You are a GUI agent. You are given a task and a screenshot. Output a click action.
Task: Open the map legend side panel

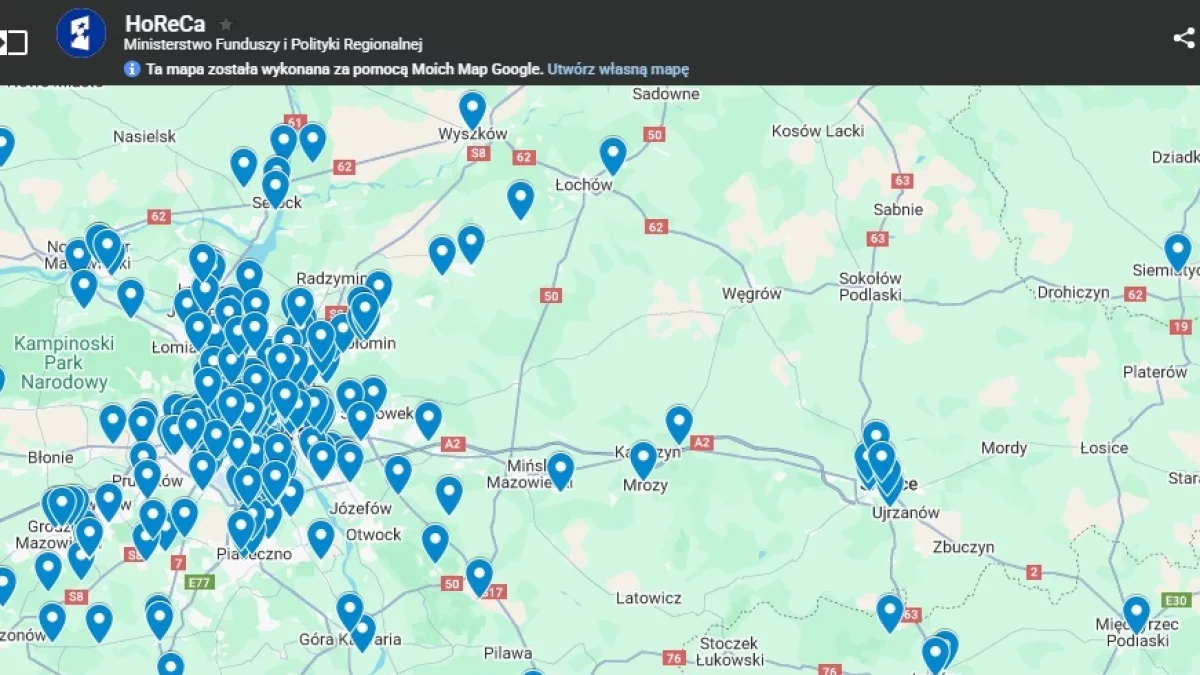[x=14, y=42]
